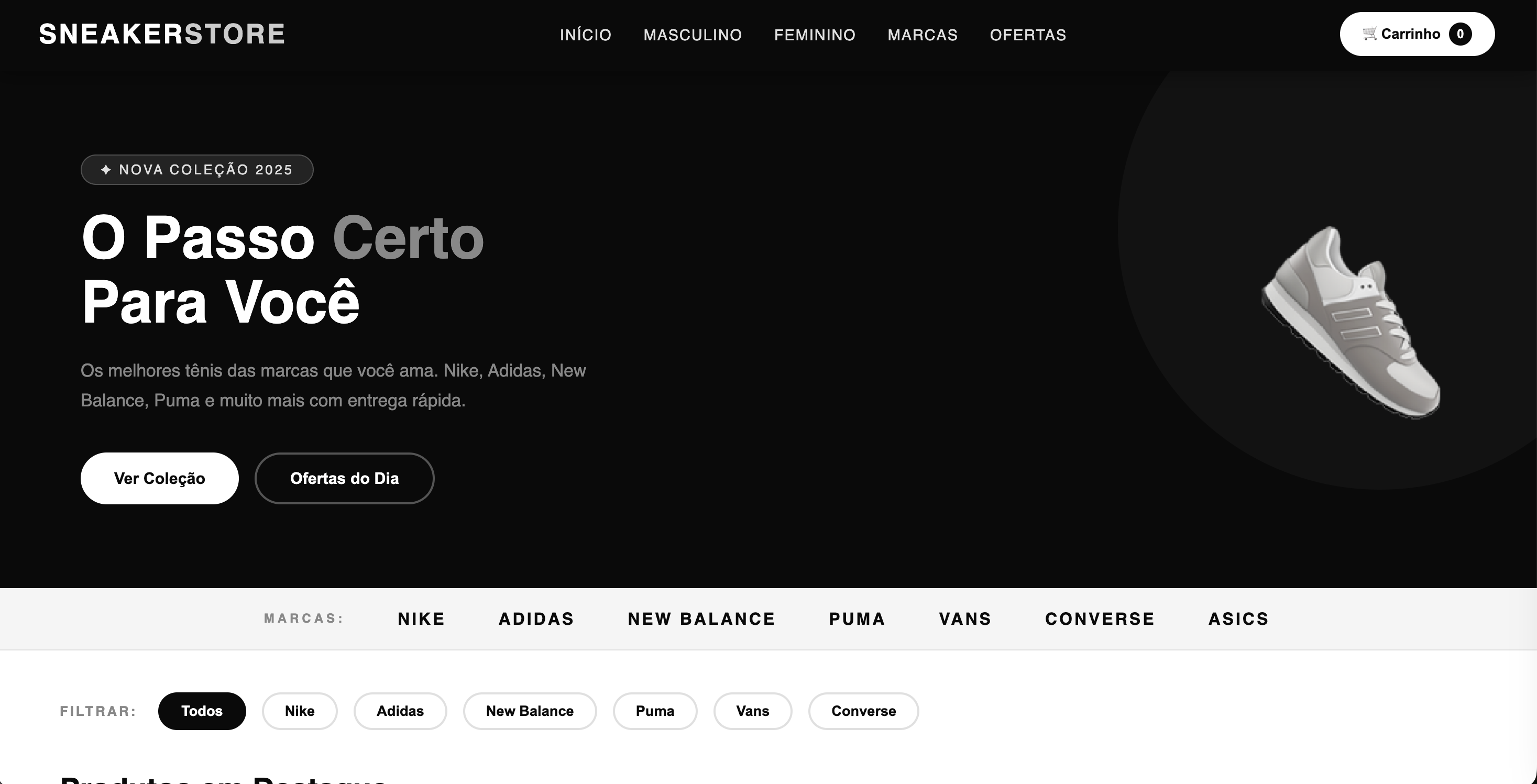
Task: Select NIKE in the brands bar
Action: pyautogui.click(x=421, y=619)
